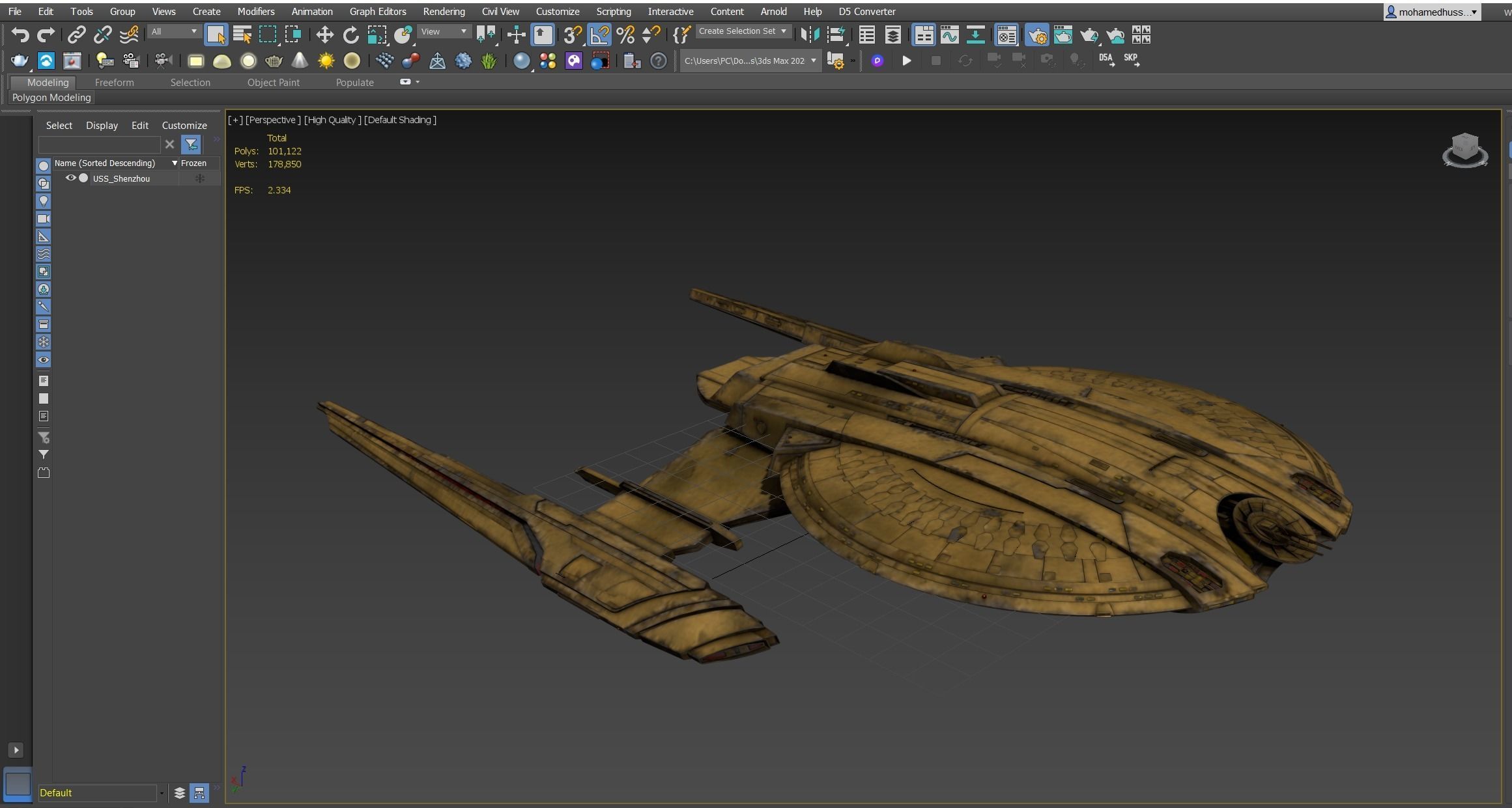
Task: Click the Scene Explorer search input field
Action: pyautogui.click(x=99, y=145)
